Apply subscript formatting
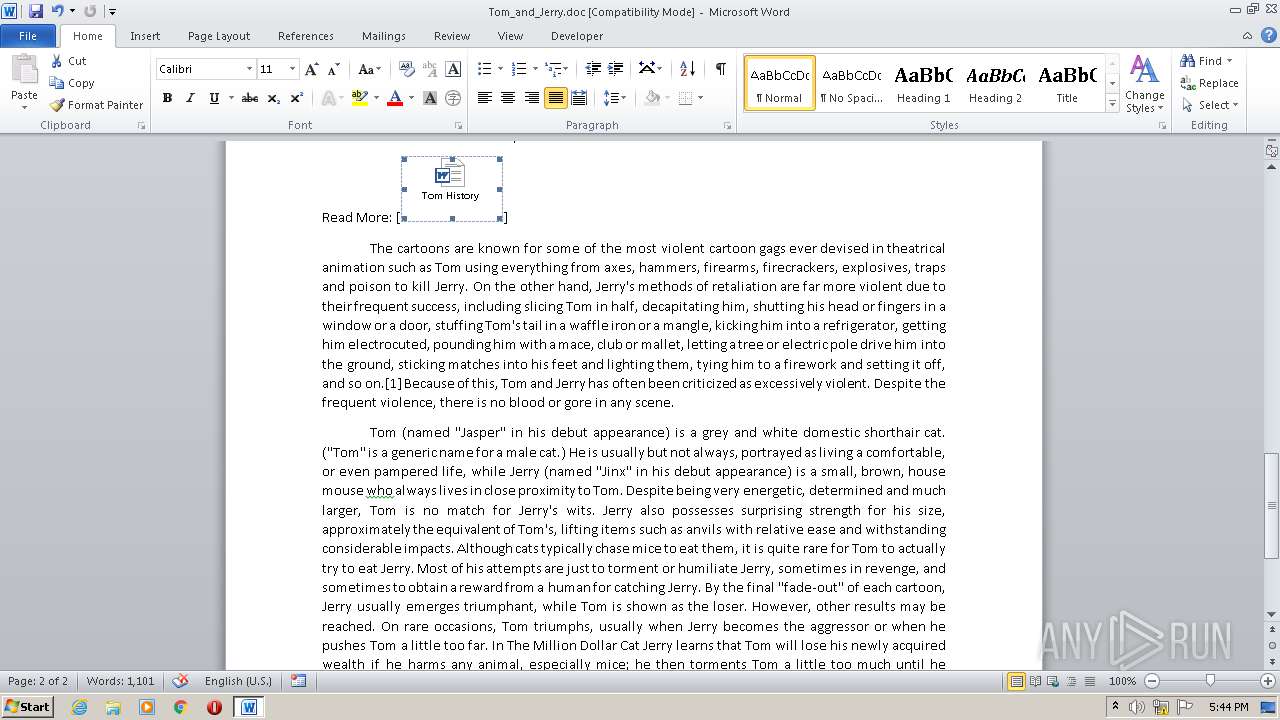 [x=274, y=98]
